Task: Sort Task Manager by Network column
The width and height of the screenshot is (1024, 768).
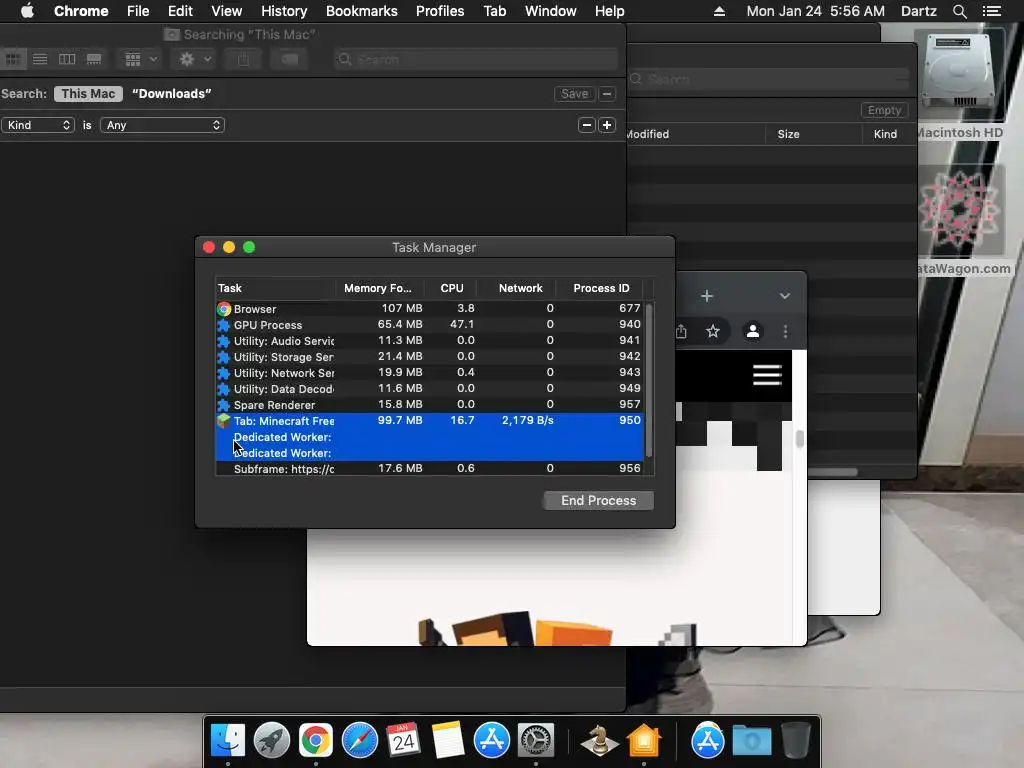Action: [x=520, y=288]
